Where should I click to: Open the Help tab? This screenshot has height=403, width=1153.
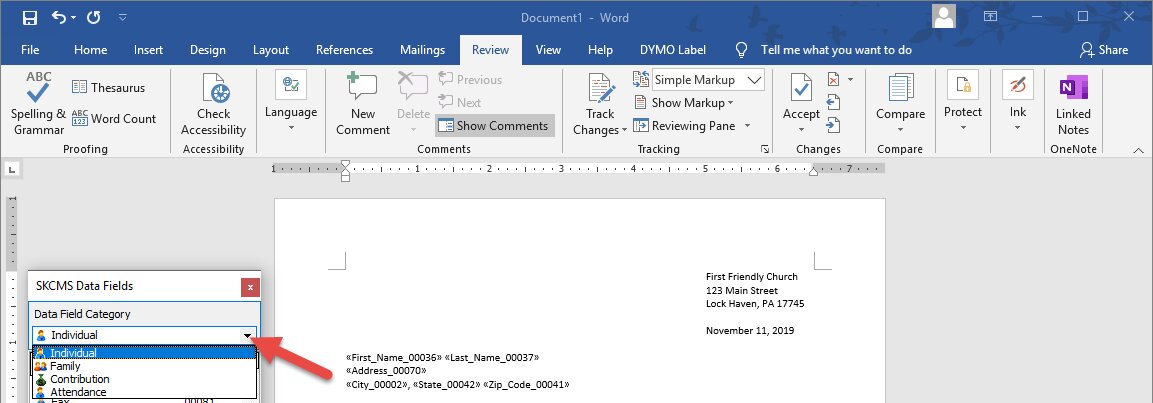click(x=600, y=50)
